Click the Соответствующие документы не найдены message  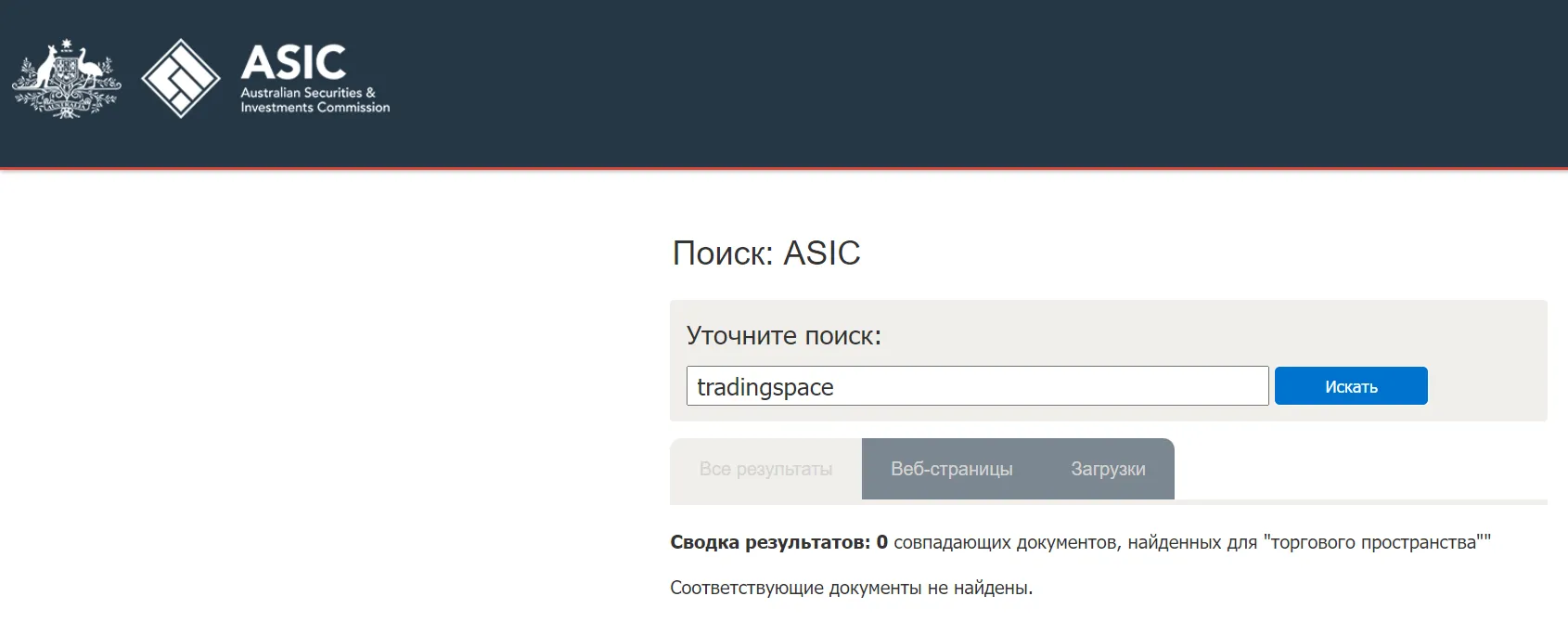point(852,588)
